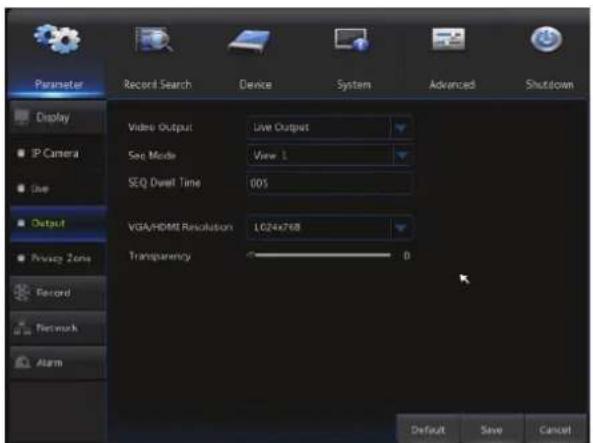Expand the Record section
The width and height of the screenshot is (593, 443).
(x=58, y=293)
